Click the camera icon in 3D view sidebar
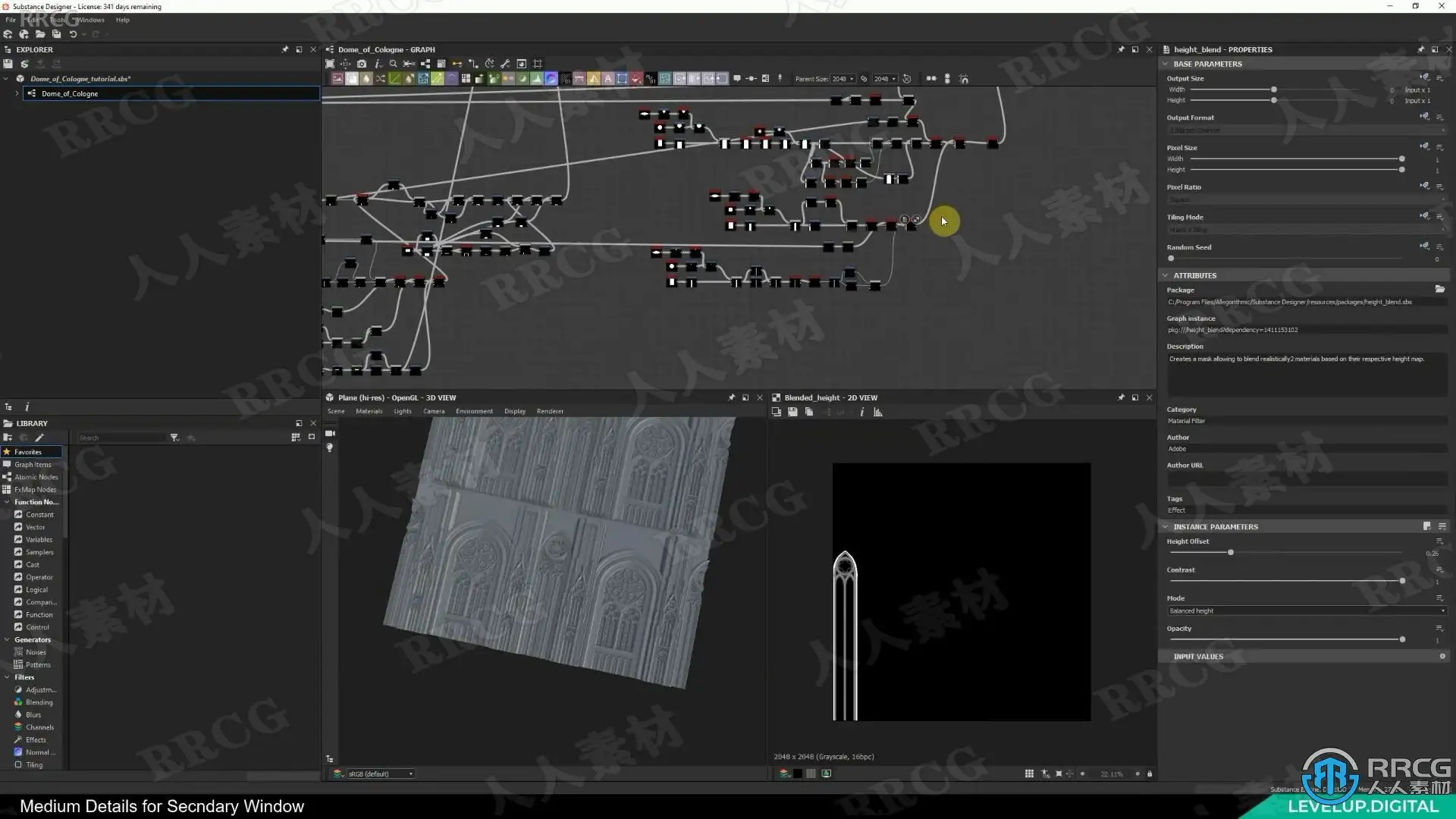 330,433
